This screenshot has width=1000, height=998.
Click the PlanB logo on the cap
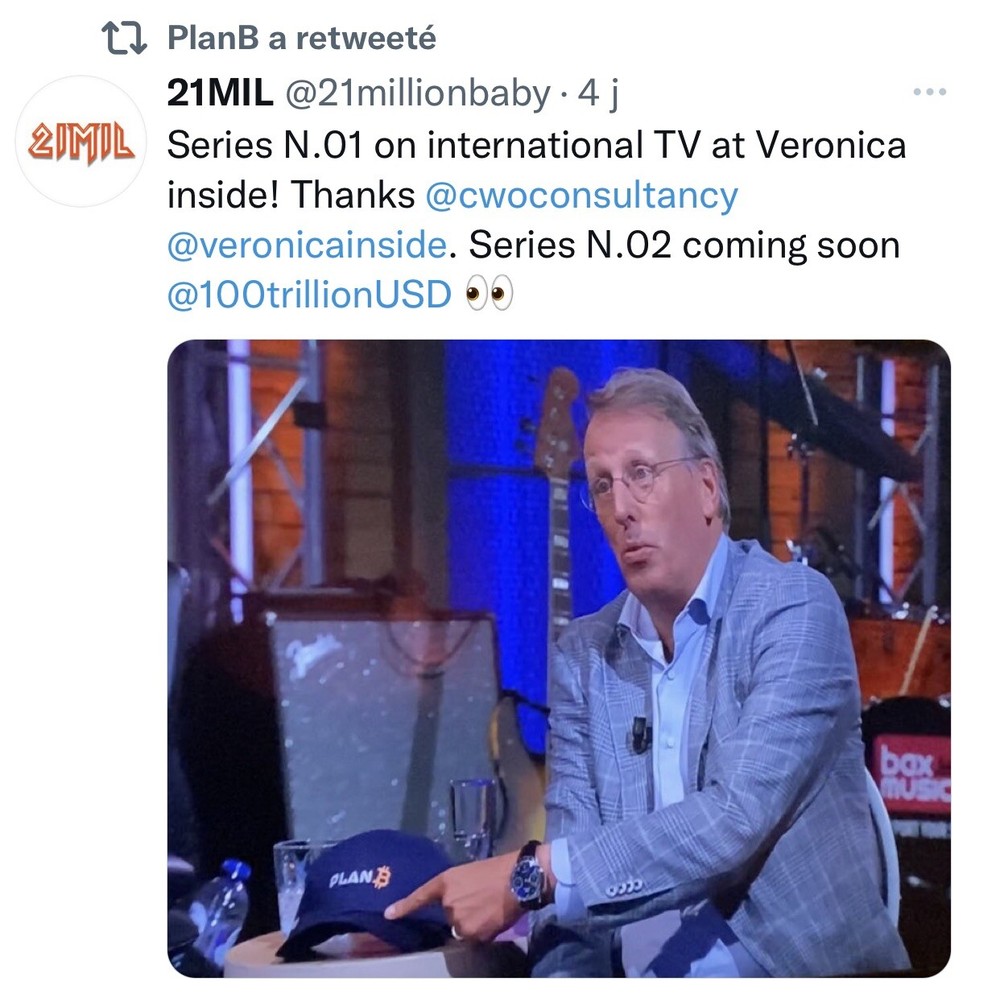tap(360, 877)
